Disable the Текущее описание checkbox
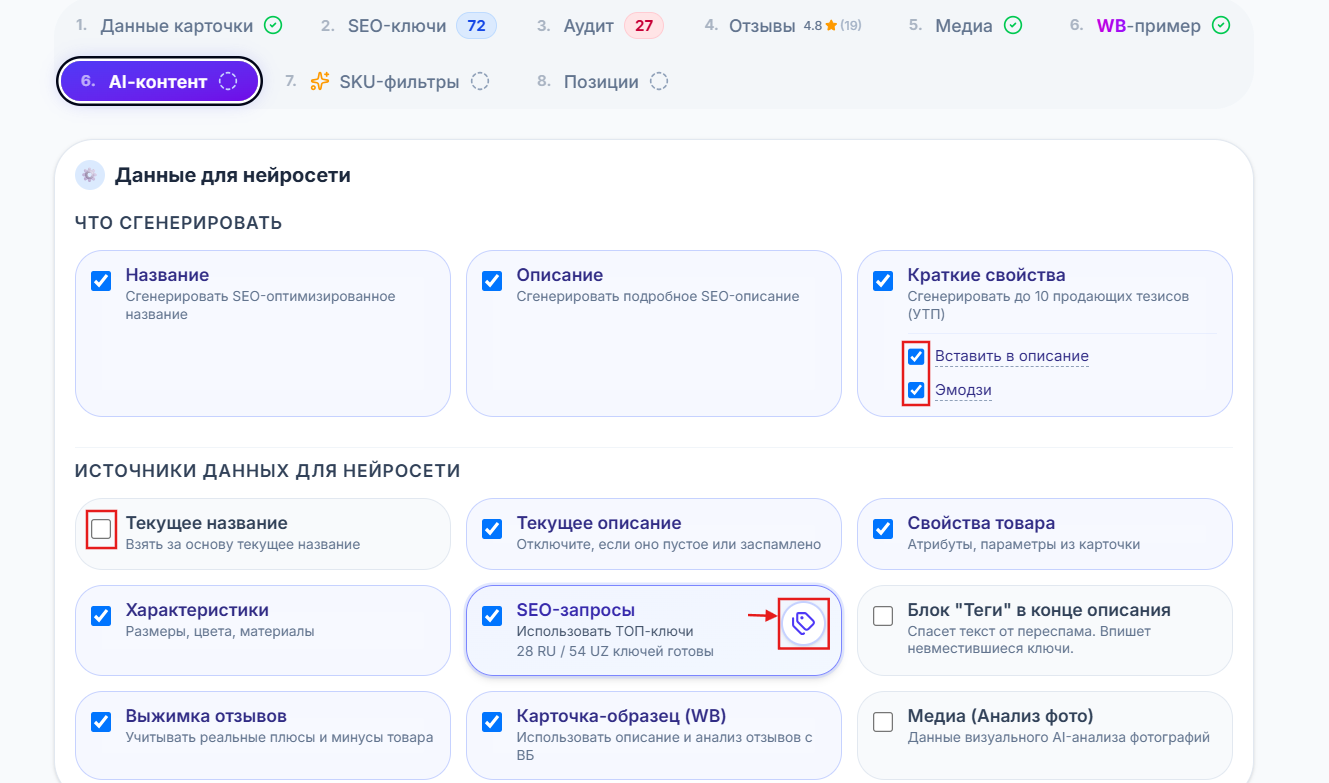1329x783 pixels. point(492,529)
